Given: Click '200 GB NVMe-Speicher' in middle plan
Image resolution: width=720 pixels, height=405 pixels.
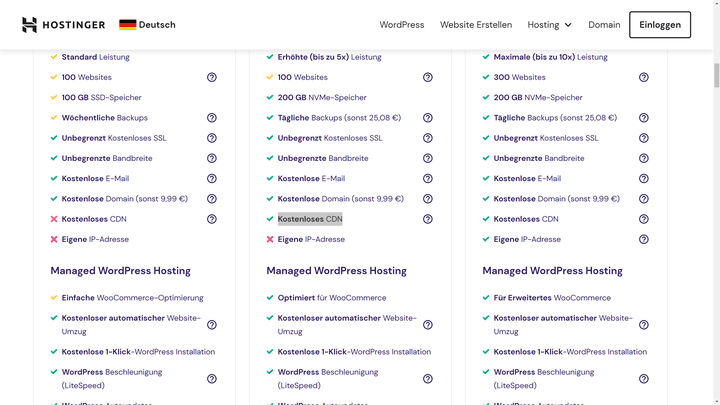Looking at the screenshot, I should (322, 97).
